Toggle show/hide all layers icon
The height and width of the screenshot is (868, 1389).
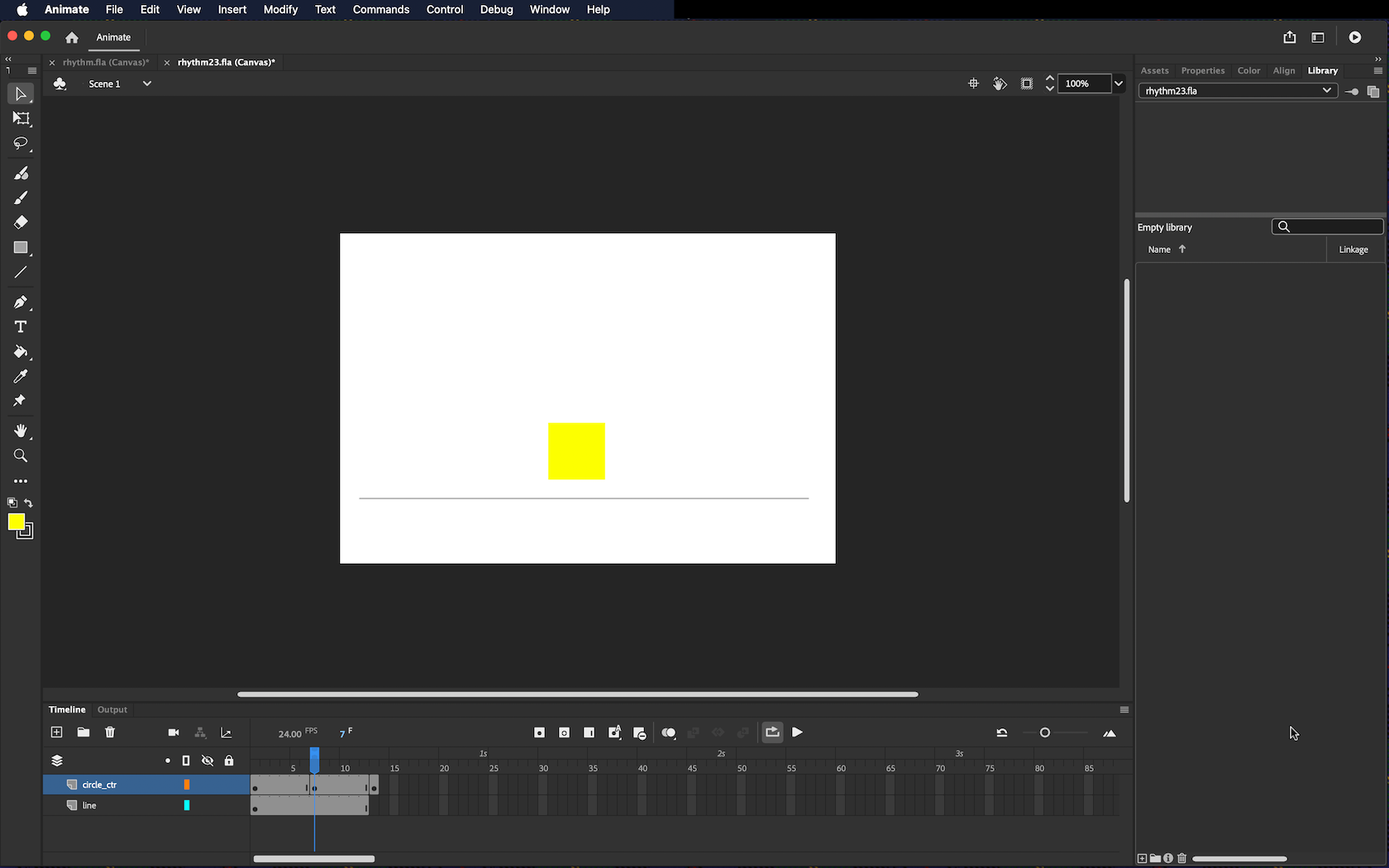pos(208,761)
